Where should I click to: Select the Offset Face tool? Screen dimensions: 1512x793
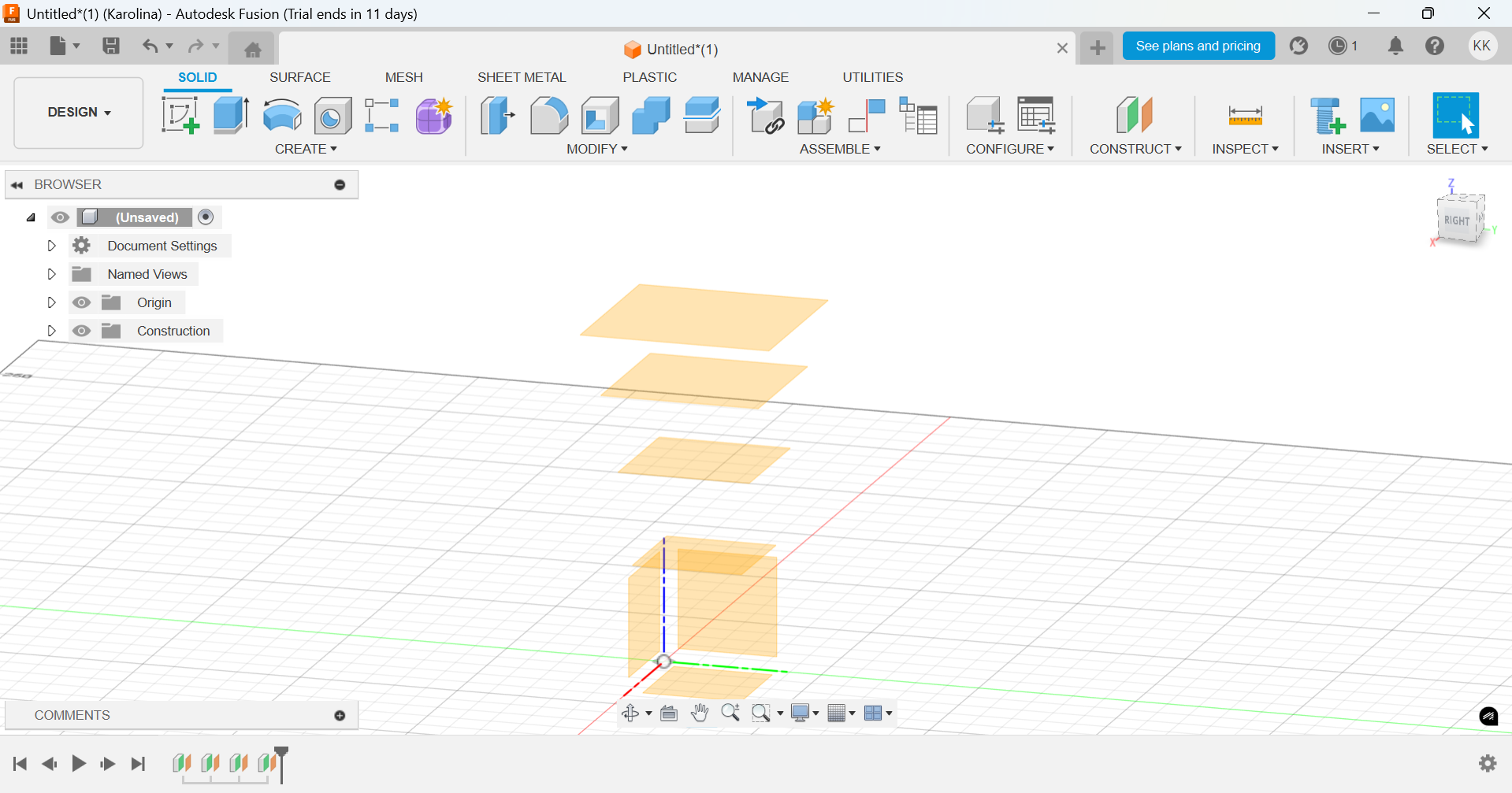point(702,116)
